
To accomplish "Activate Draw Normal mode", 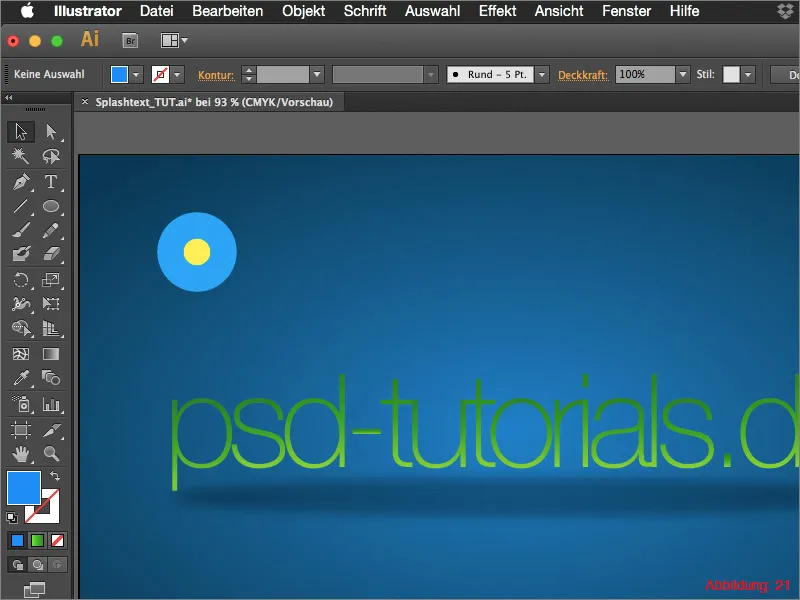I will [17, 564].
